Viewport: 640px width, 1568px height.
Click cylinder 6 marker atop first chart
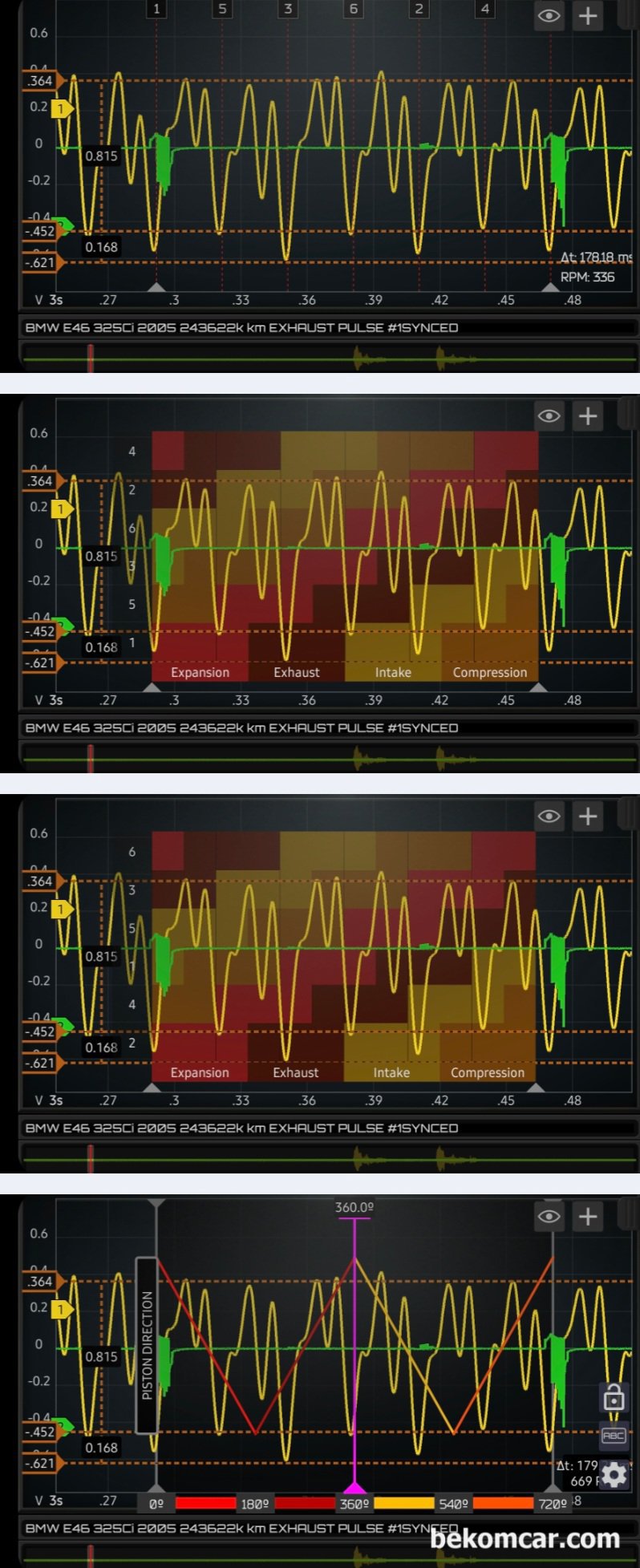coord(353,10)
